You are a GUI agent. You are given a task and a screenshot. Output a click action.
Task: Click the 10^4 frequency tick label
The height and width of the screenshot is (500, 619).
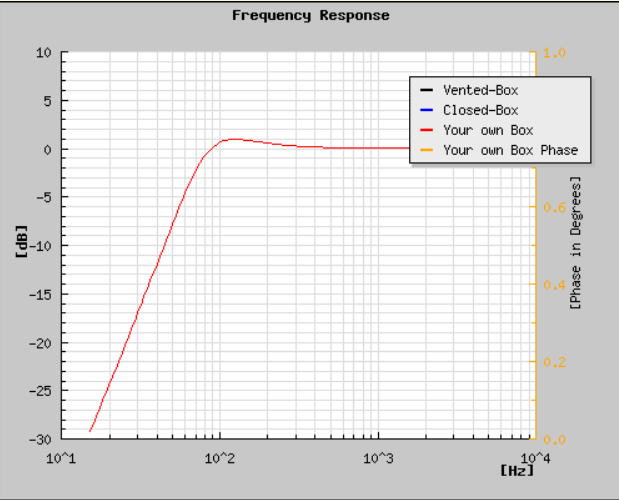point(536,458)
